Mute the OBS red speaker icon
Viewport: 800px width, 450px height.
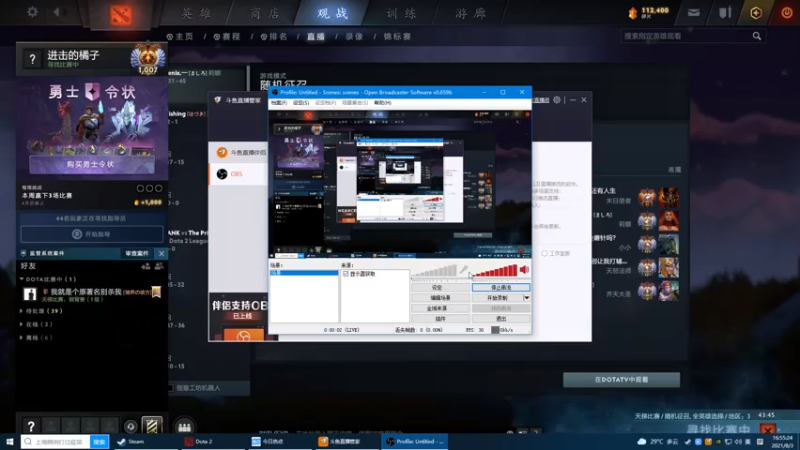tap(524, 270)
